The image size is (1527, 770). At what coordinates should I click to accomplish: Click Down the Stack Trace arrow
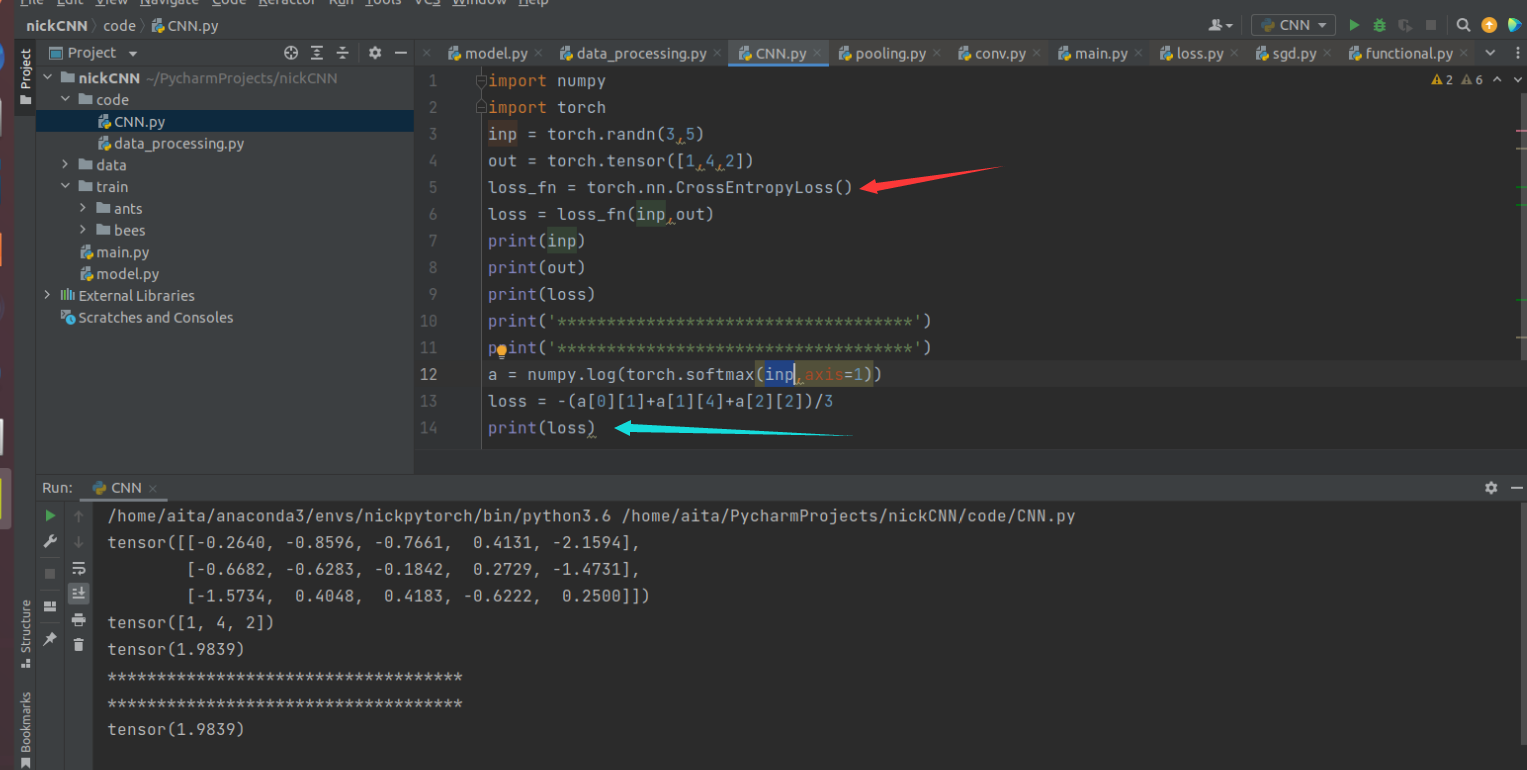78,541
